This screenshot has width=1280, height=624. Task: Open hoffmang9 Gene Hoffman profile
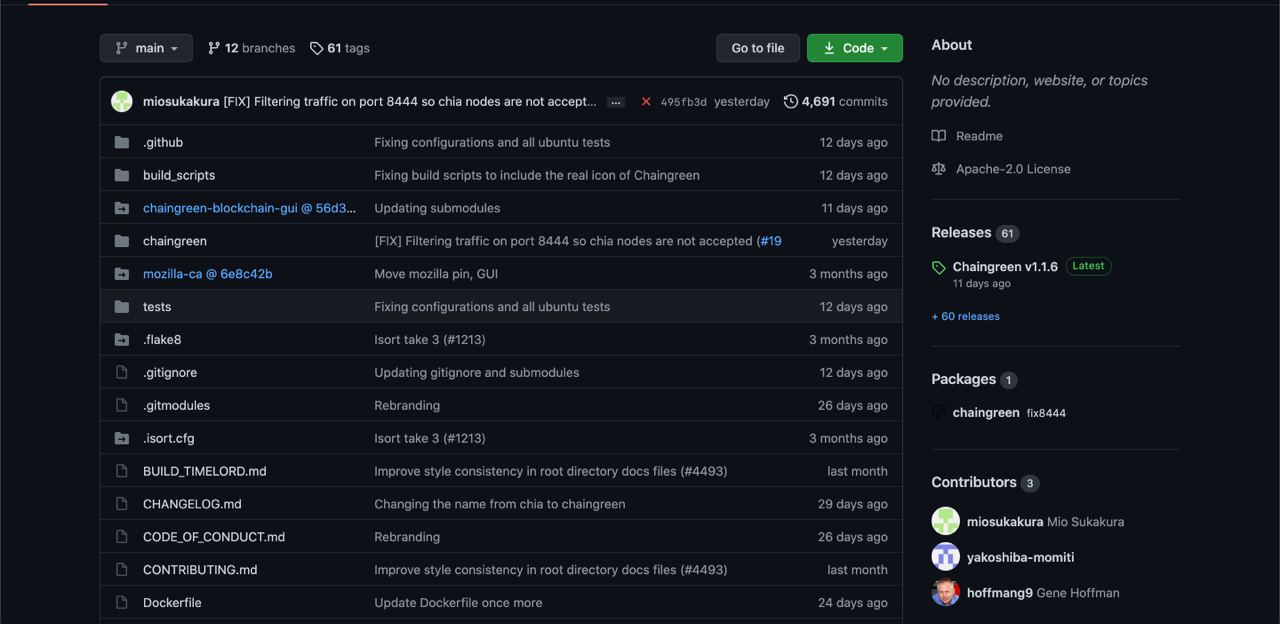click(x=1043, y=593)
